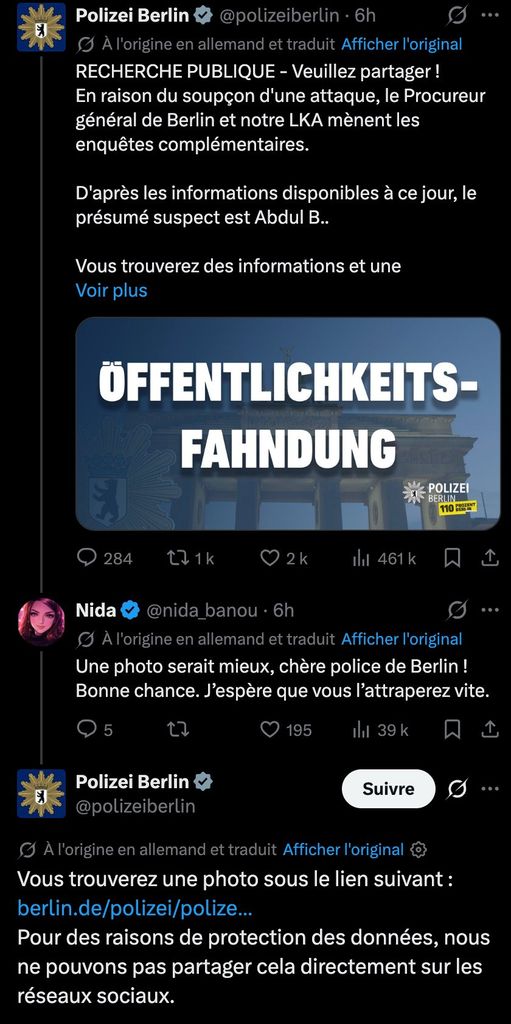Open the Öffentlichkeitsfahndung image
Viewport: 511px width, 1024px height.
288,423
